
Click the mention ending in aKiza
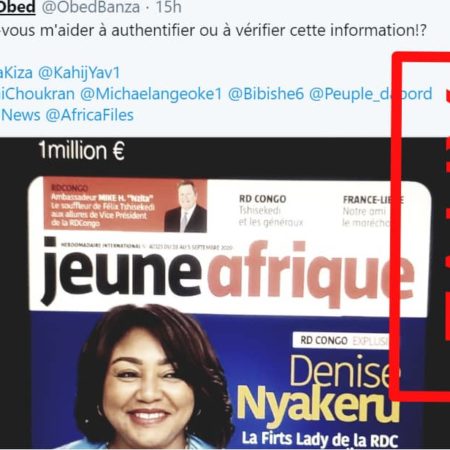point(16,73)
